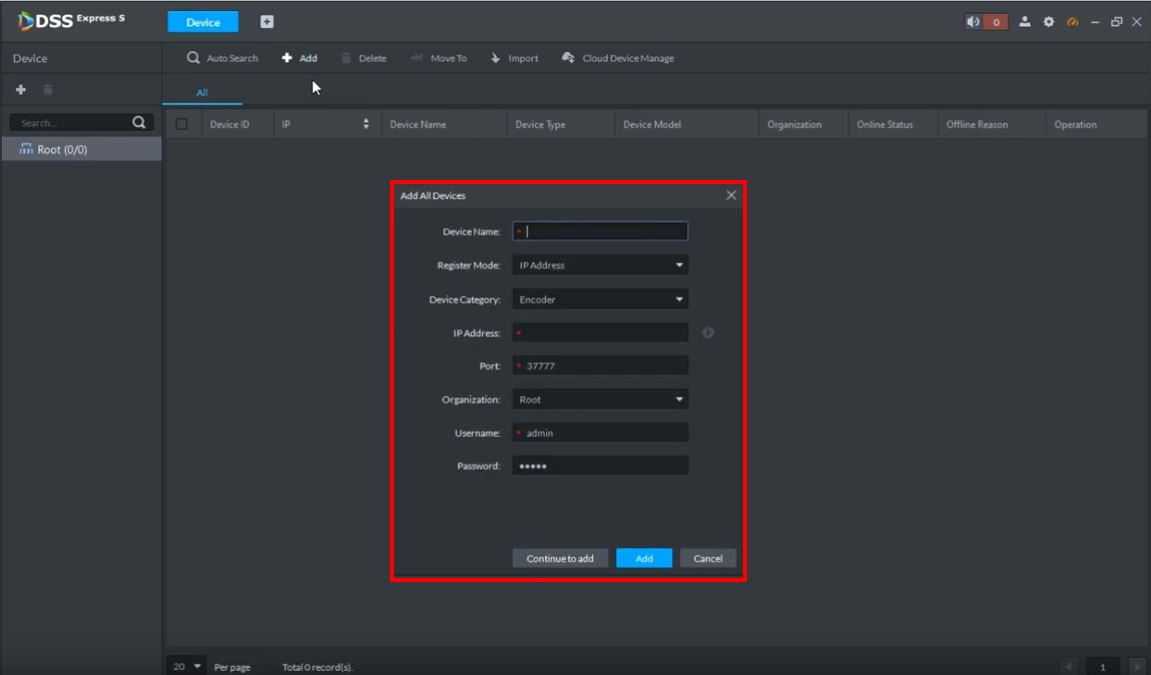Screen dimensions: 1151x675
Task: Open the settings gear icon
Action: tap(1049, 22)
